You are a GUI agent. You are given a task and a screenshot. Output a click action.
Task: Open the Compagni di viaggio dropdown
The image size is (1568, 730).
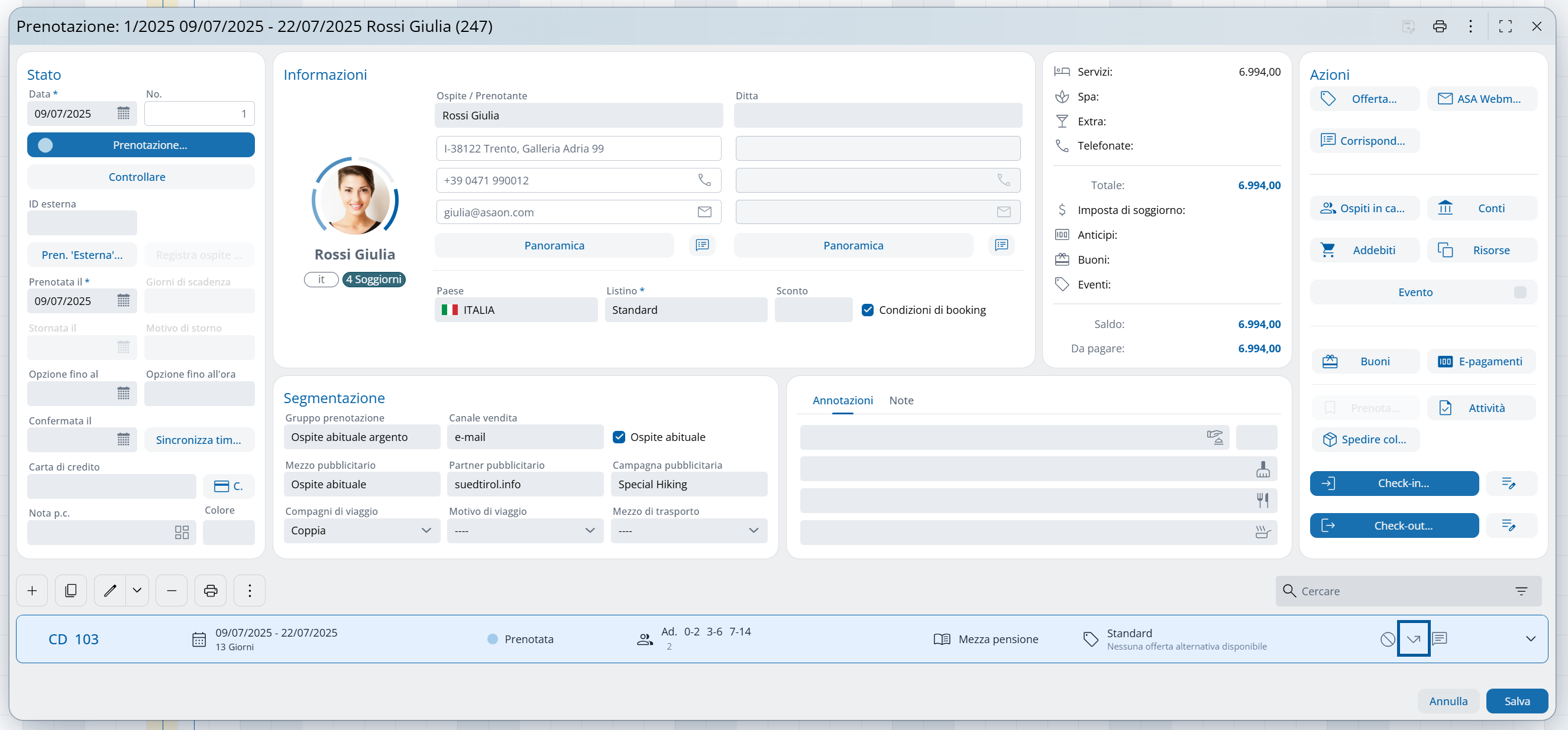pos(361,530)
